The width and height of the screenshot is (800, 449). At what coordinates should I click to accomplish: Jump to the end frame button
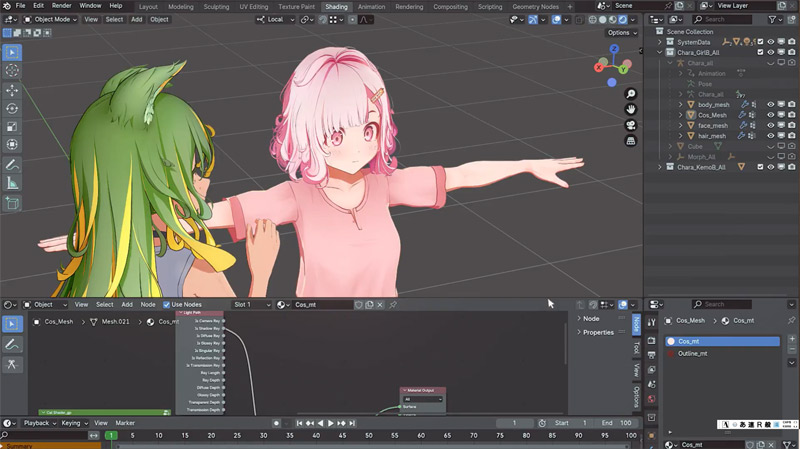tap(352, 423)
